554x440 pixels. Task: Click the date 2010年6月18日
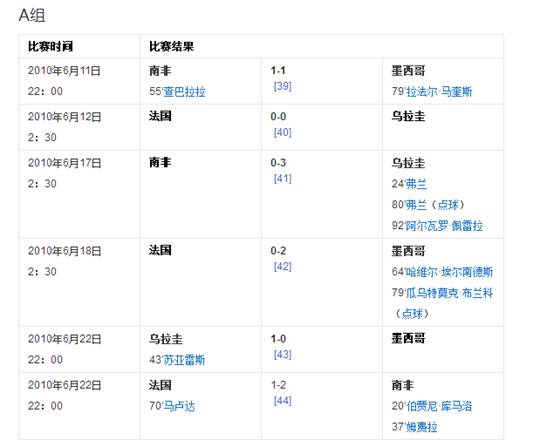(x=65, y=251)
